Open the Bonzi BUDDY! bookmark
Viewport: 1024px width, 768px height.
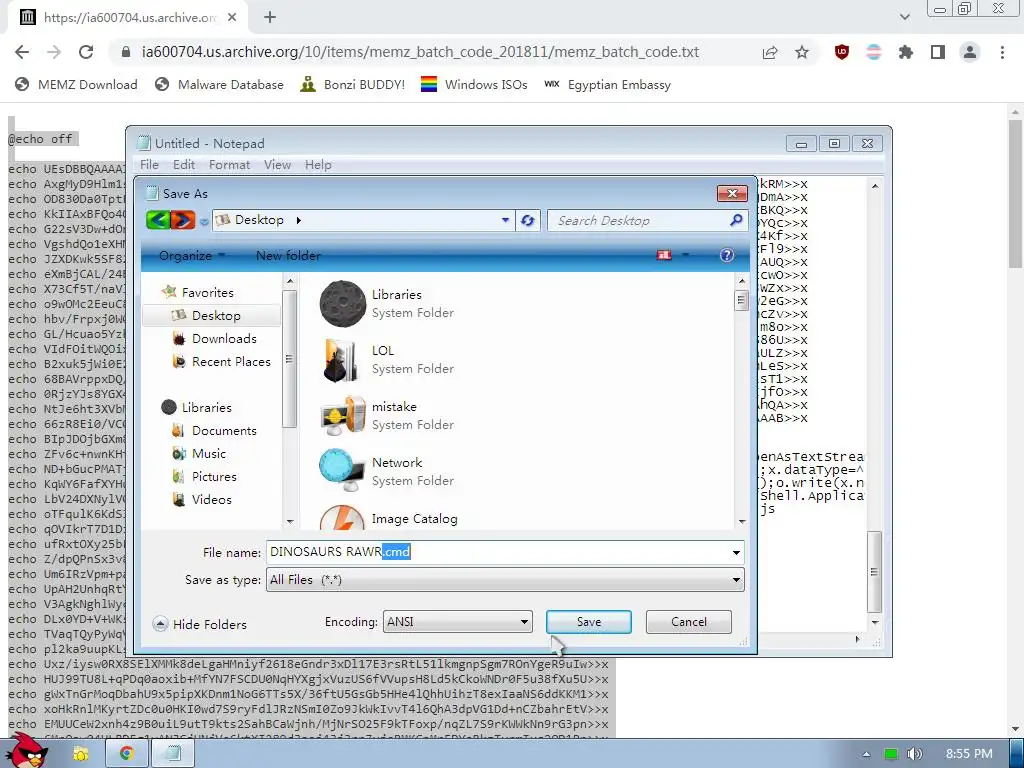(x=352, y=84)
